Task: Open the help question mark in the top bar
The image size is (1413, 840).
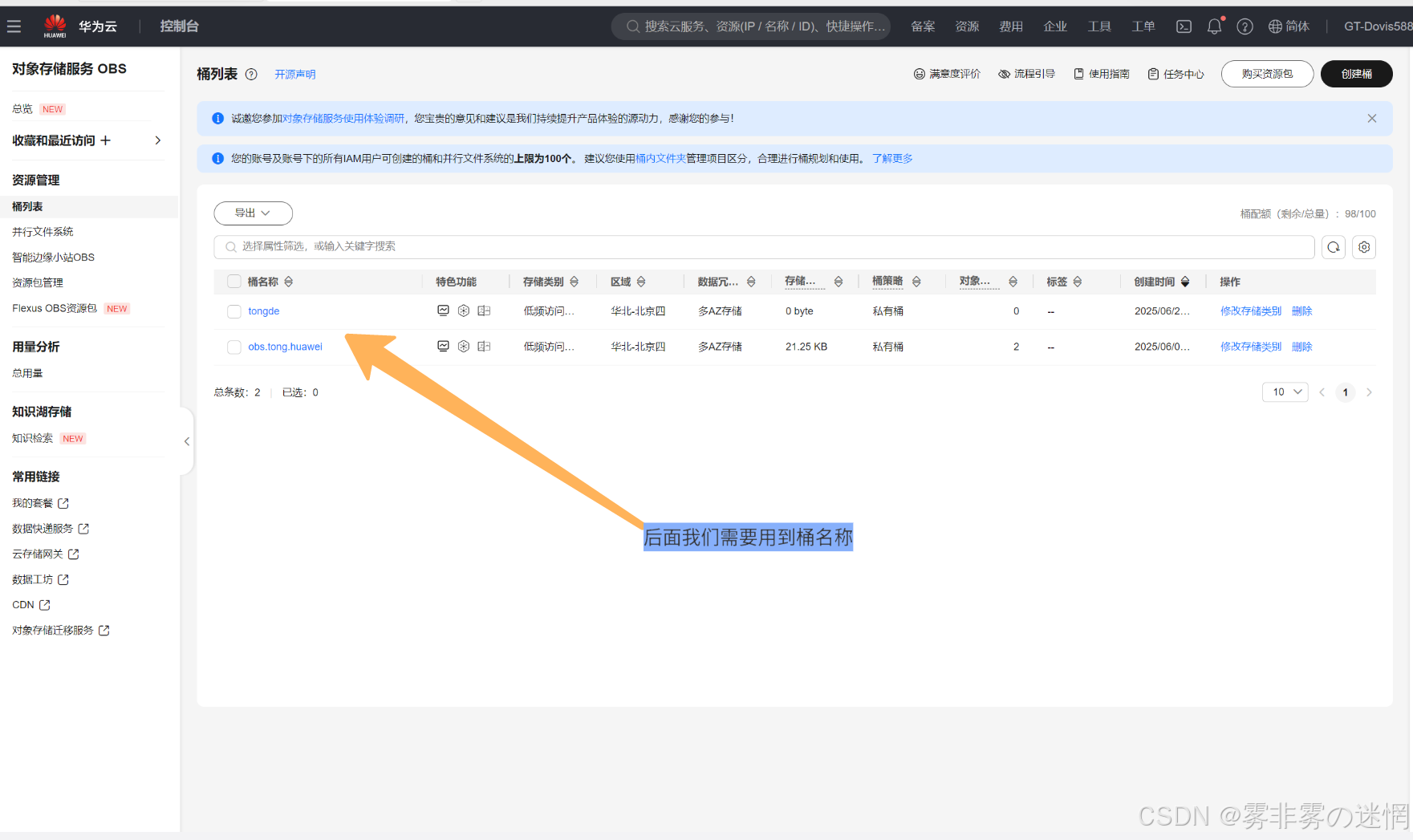Action: click(1244, 26)
